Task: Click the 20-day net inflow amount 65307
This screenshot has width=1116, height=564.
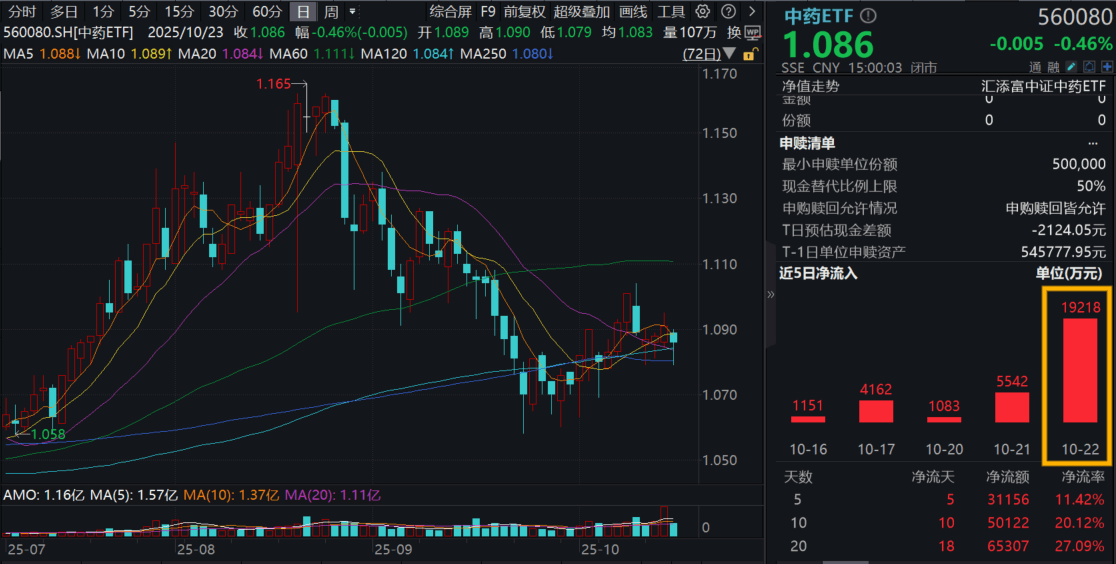Action: click(x=1007, y=546)
